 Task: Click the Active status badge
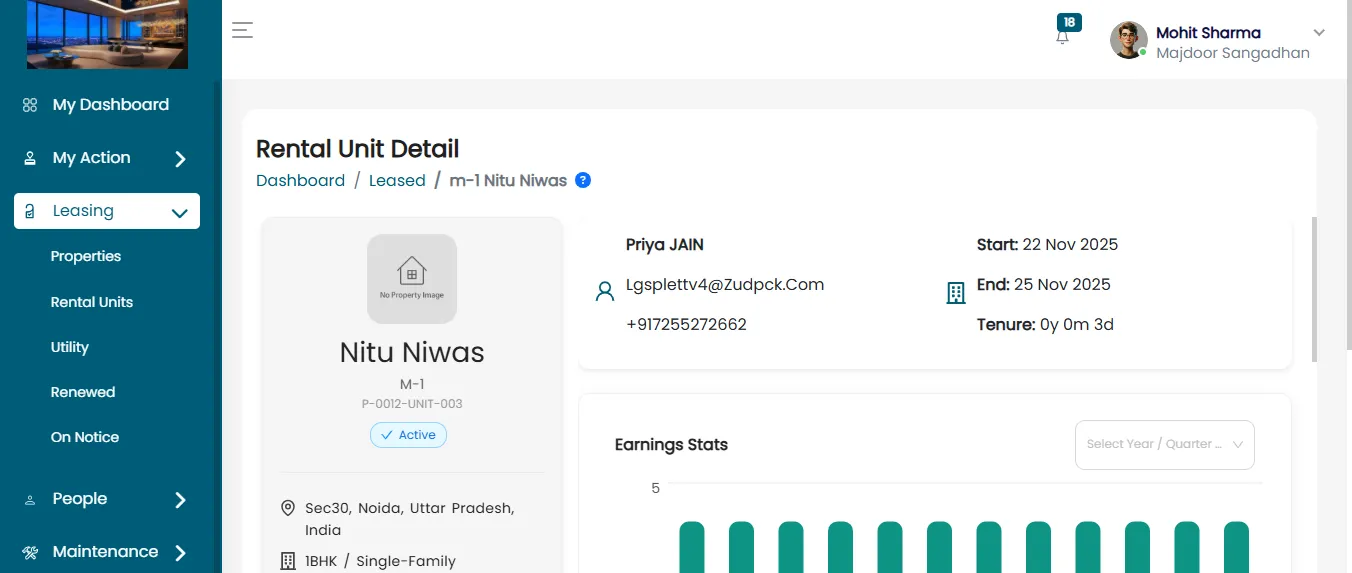(409, 435)
